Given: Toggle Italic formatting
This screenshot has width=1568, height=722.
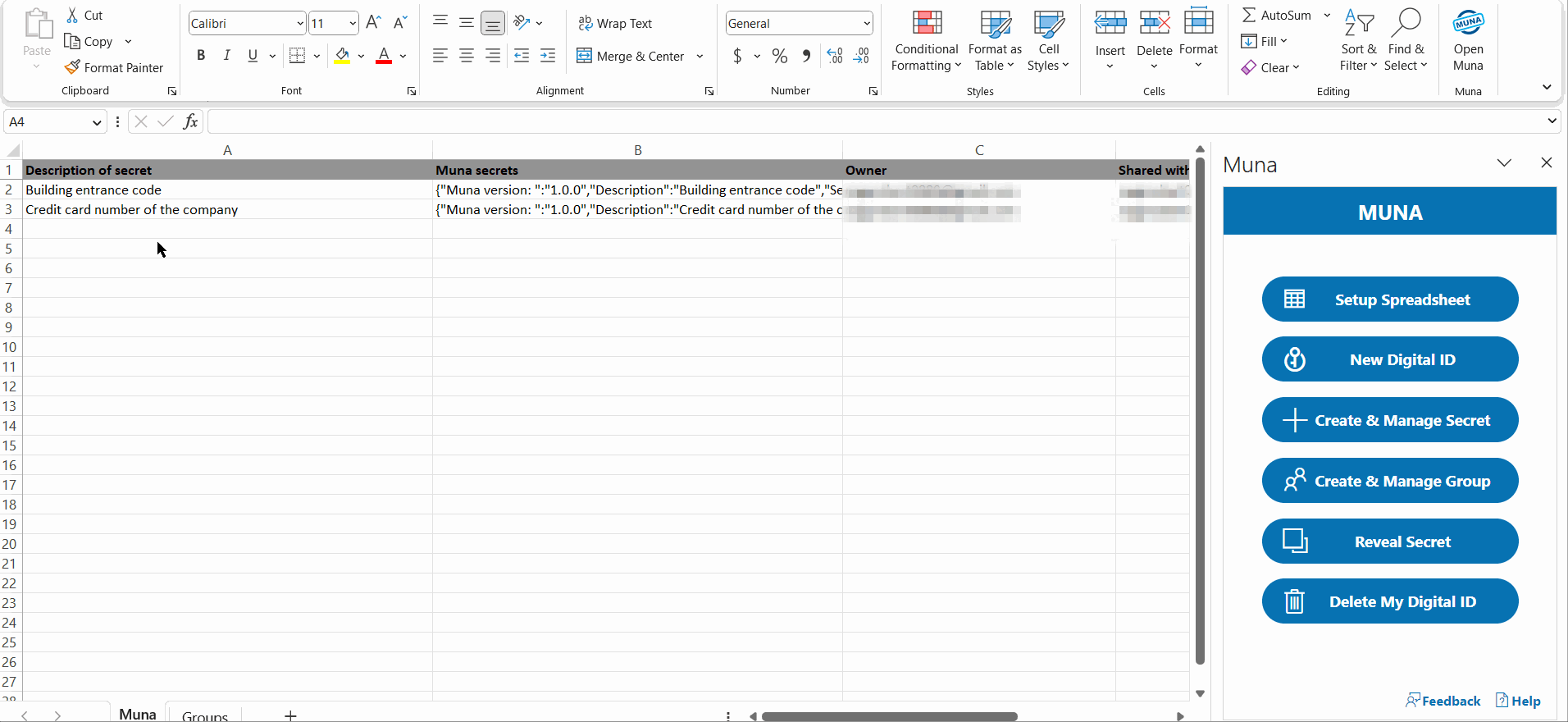Looking at the screenshot, I should (x=226, y=56).
